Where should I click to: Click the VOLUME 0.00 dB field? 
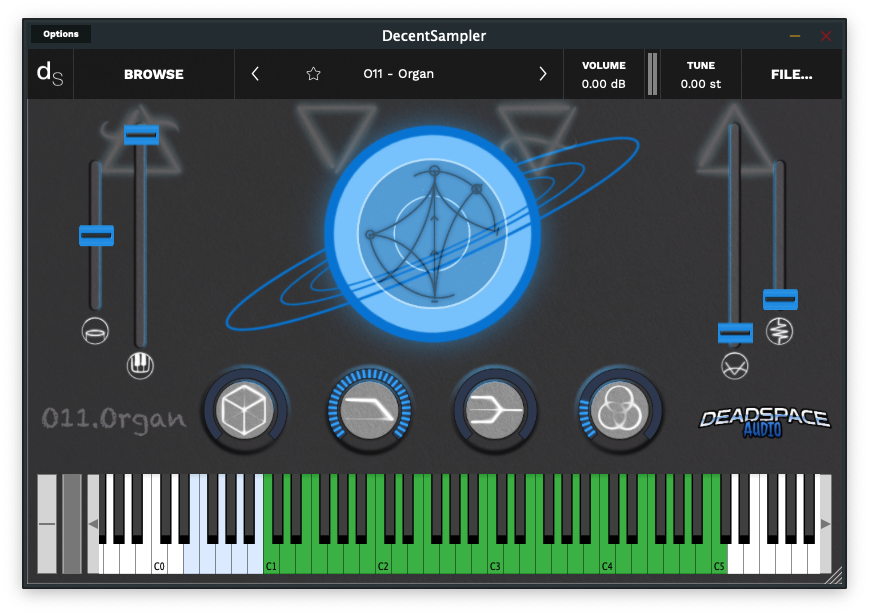click(x=604, y=74)
